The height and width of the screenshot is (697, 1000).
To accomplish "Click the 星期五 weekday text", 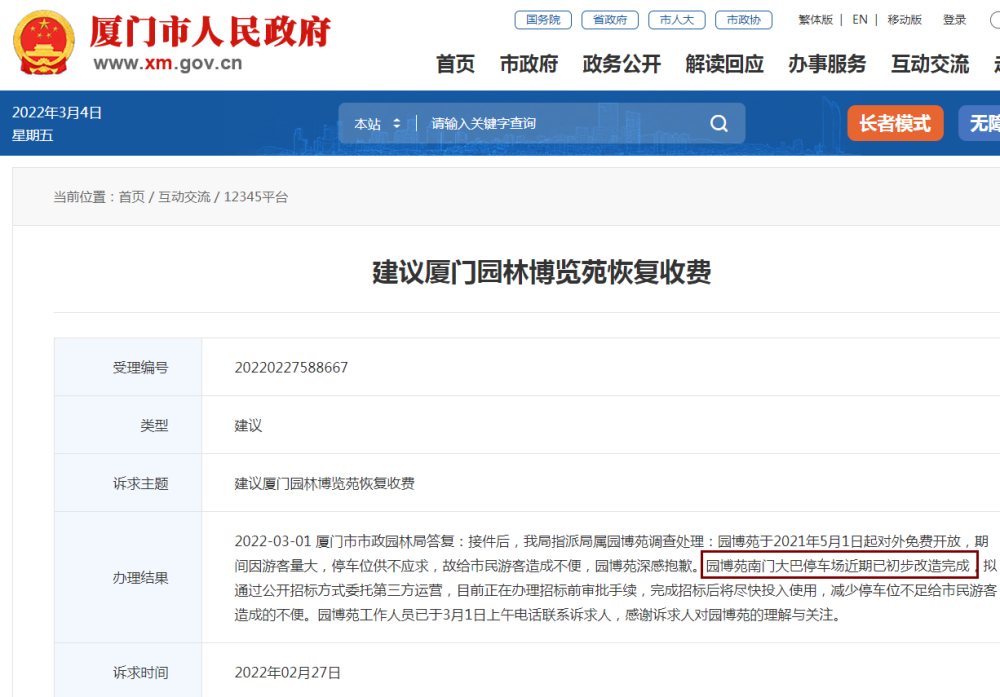I will click(x=33, y=135).
